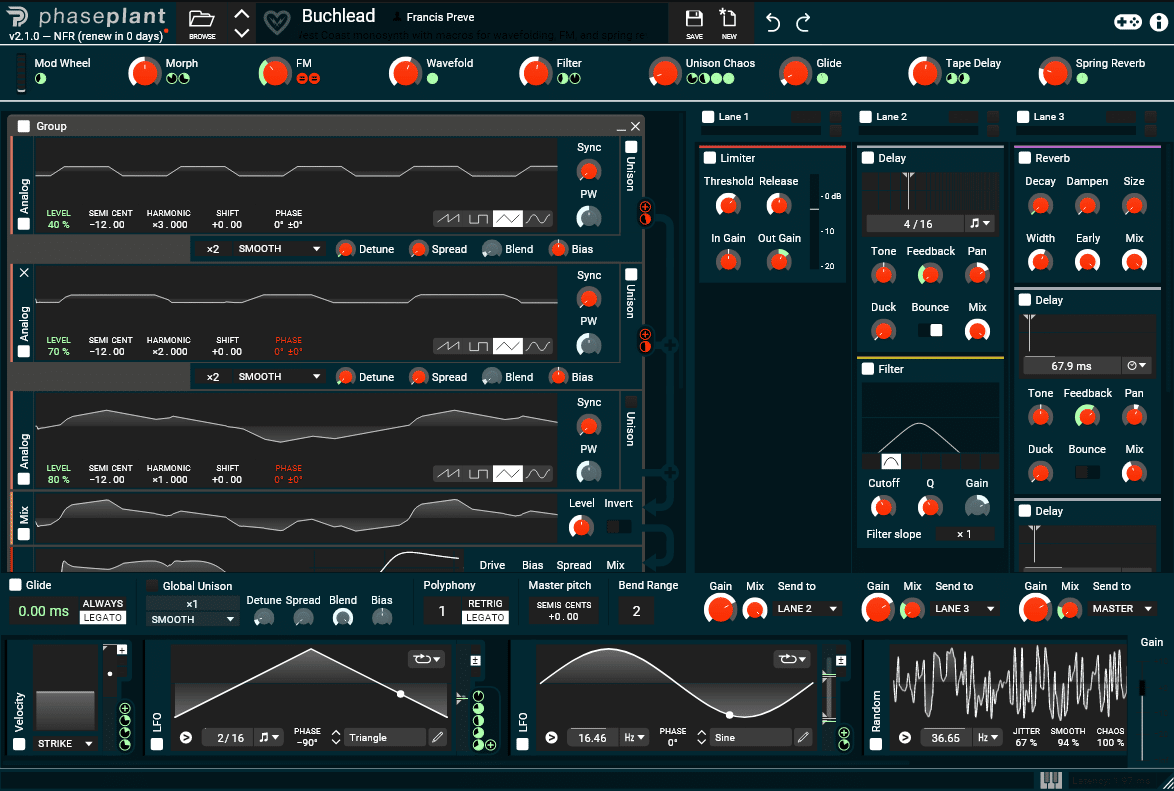Favorite the Buchlead preset with heart icon
1174x791 pixels.
(277, 22)
